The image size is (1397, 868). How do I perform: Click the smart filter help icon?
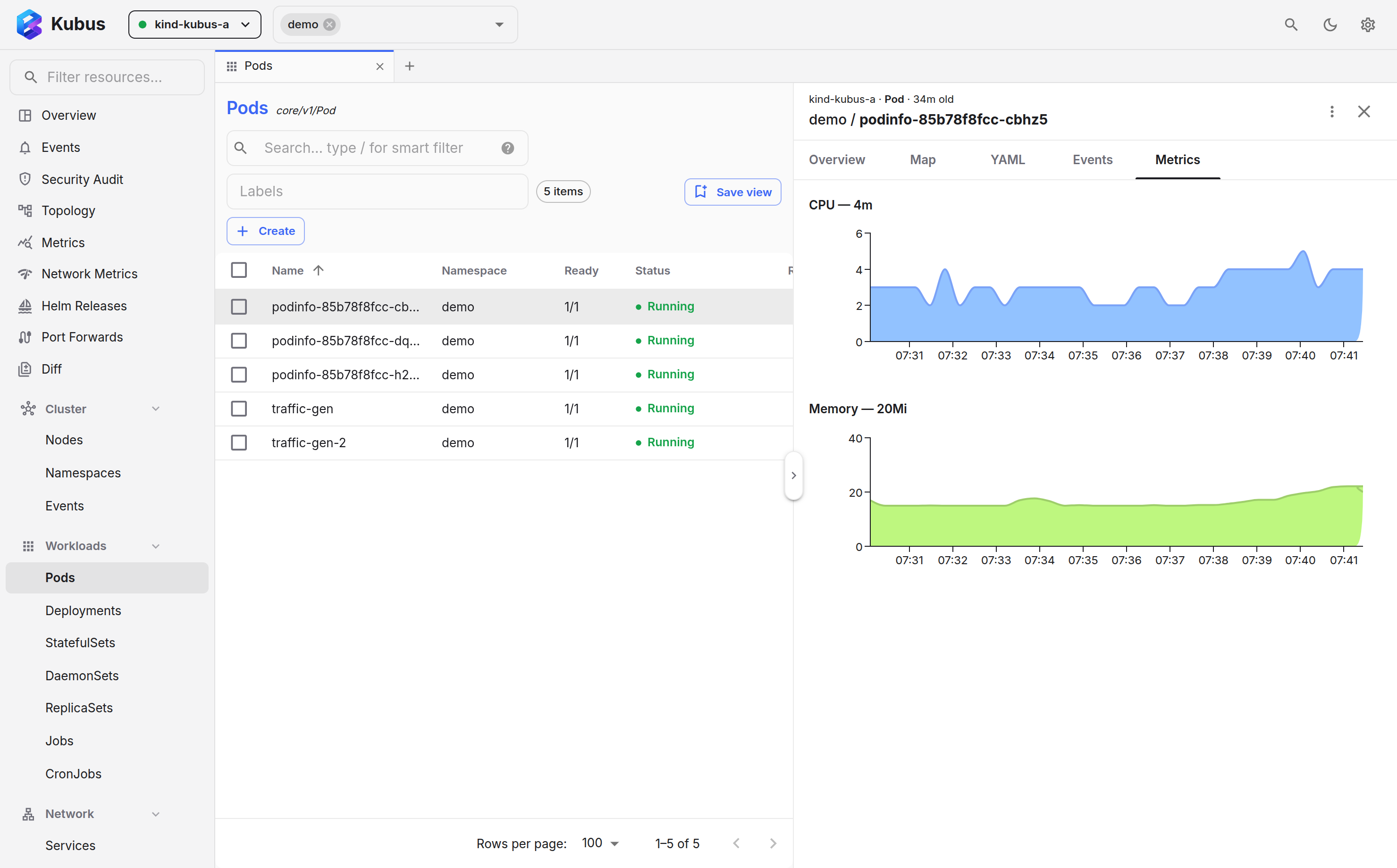click(507, 148)
